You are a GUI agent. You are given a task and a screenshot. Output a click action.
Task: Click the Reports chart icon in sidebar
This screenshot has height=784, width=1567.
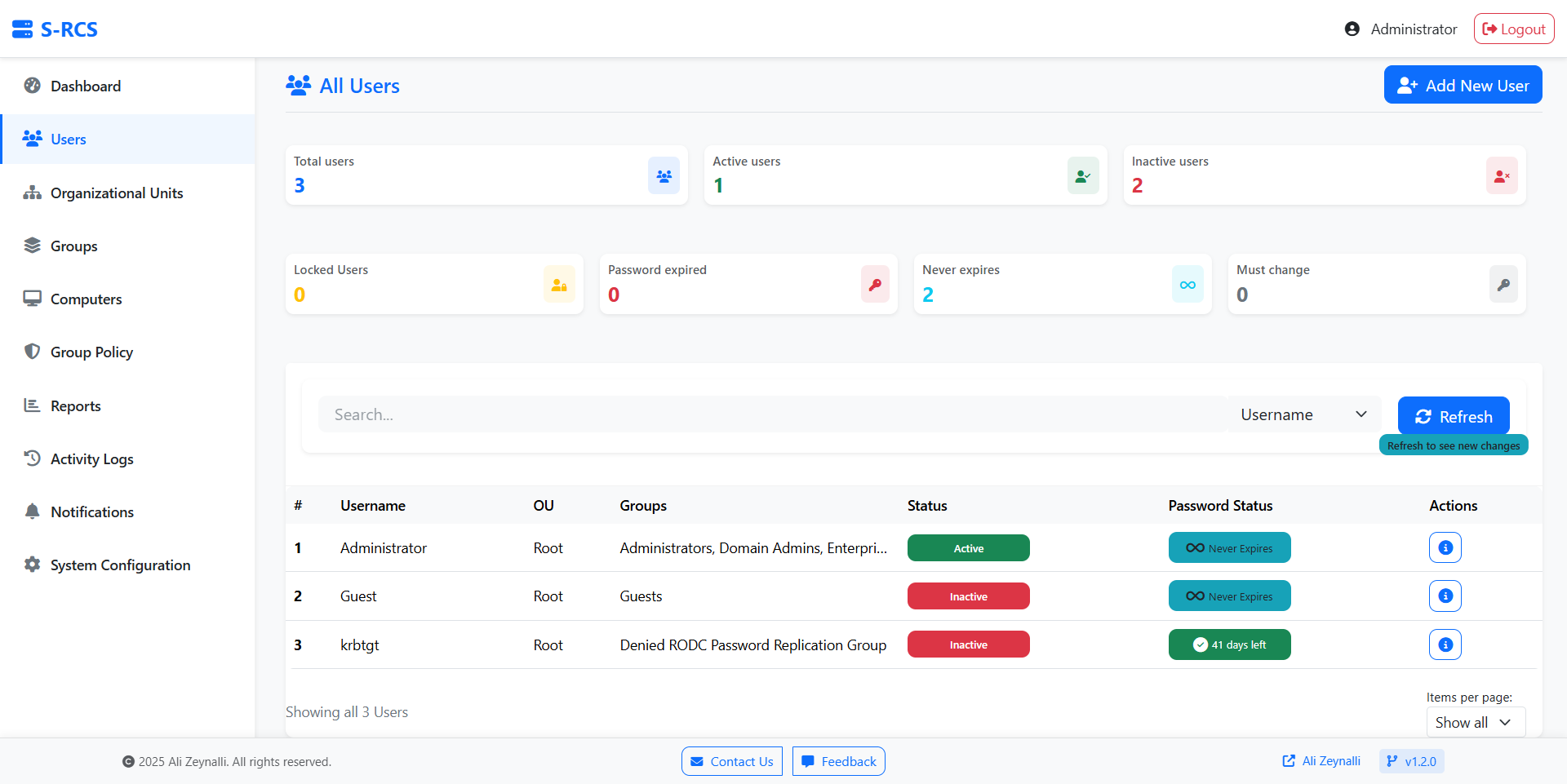pos(33,405)
